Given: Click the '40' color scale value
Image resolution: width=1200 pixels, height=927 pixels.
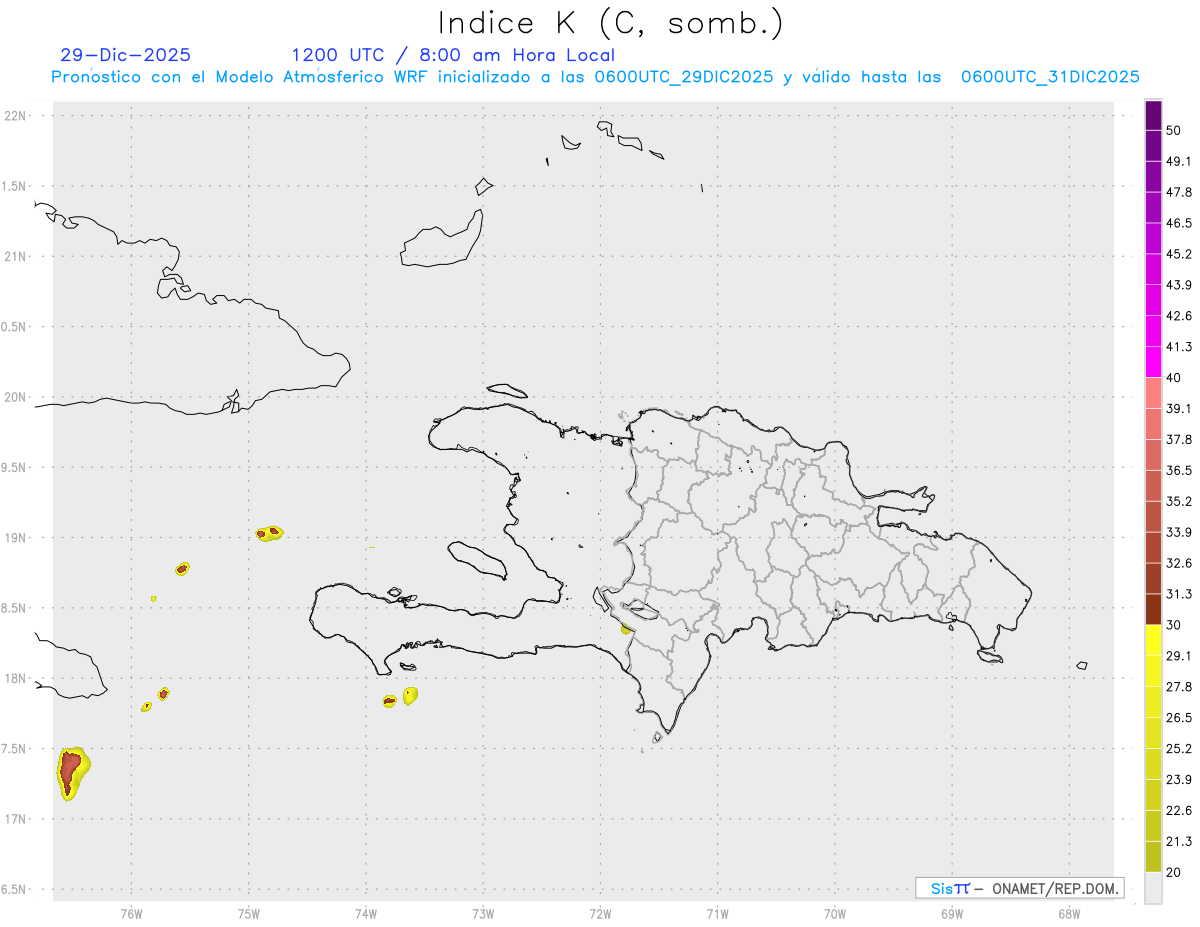Looking at the screenshot, I should (x=1173, y=378).
